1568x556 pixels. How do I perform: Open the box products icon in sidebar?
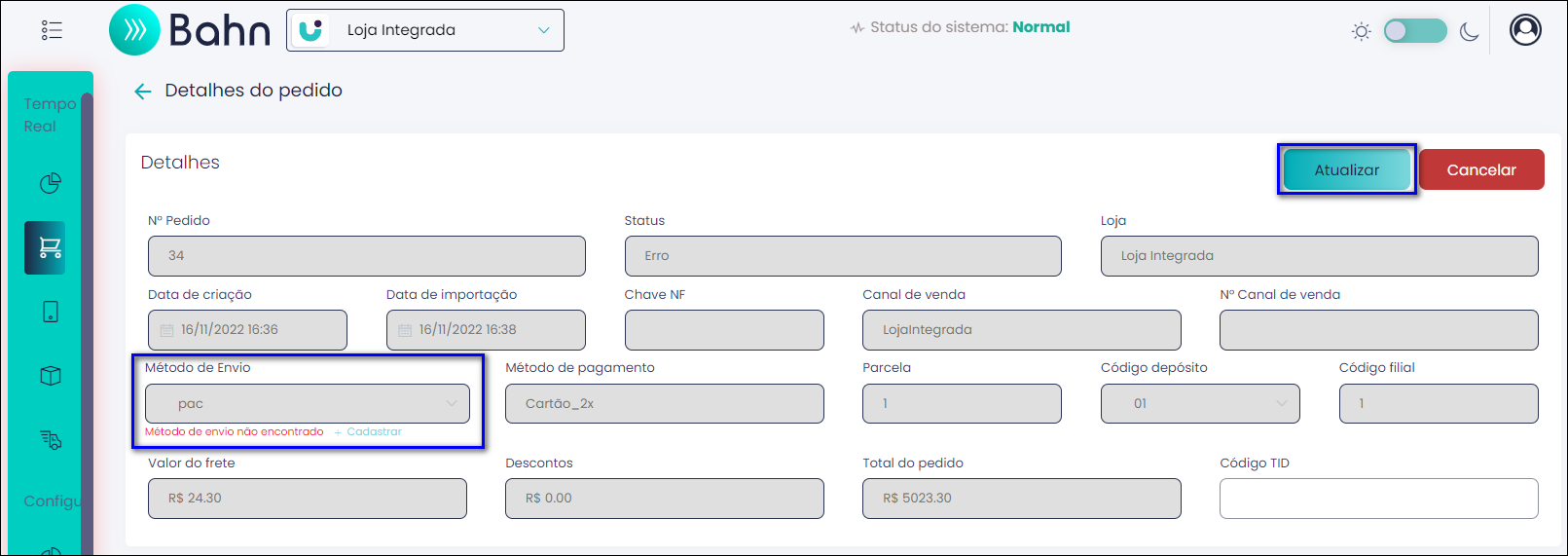coord(51,376)
